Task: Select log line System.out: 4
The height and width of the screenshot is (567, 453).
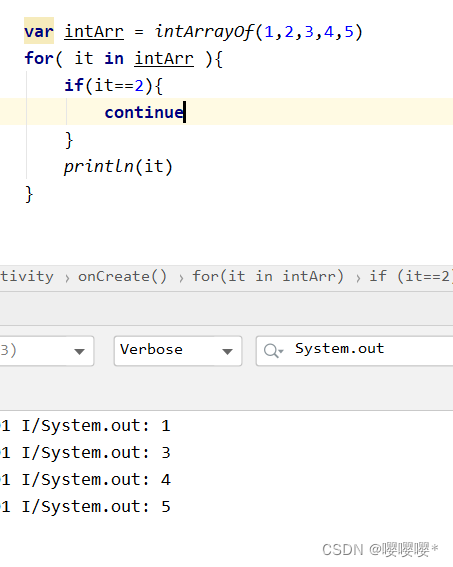Action: tap(226, 480)
